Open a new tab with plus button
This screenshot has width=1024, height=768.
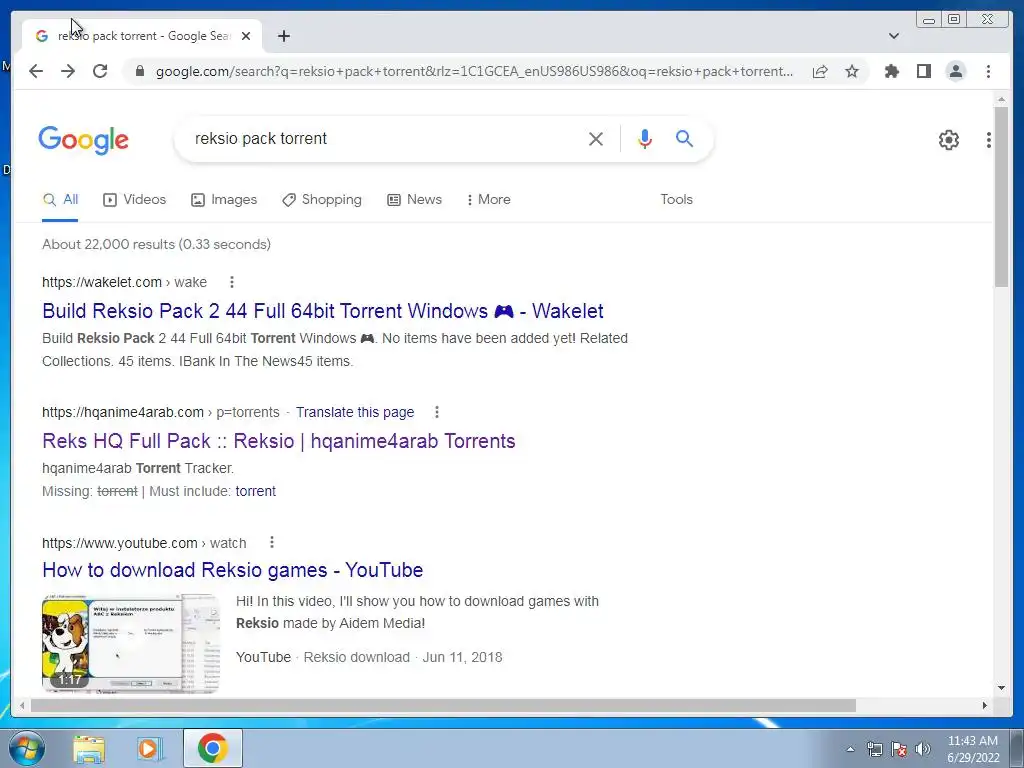(x=283, y=36)
